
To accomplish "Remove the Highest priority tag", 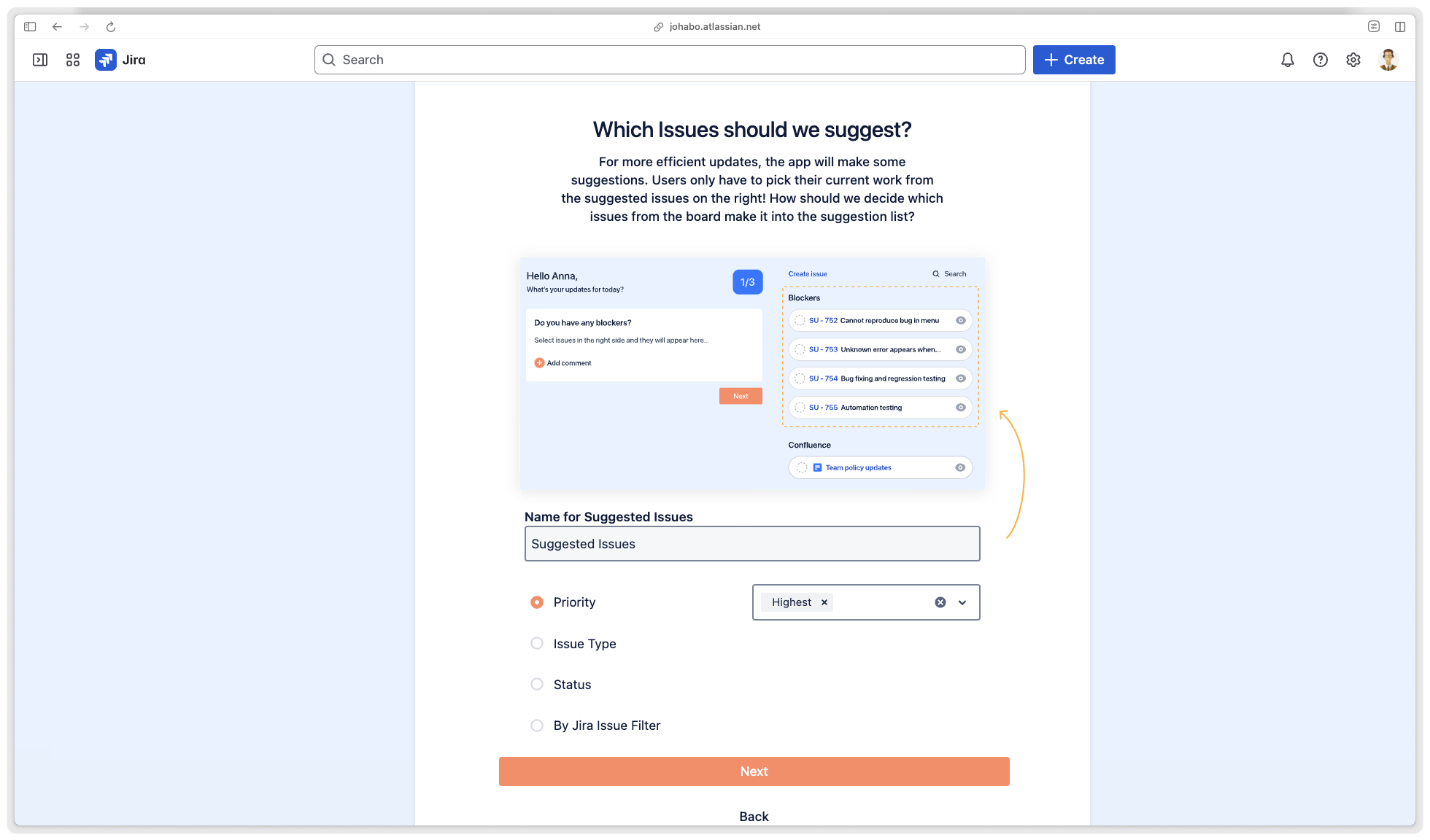I will [824, 602].
